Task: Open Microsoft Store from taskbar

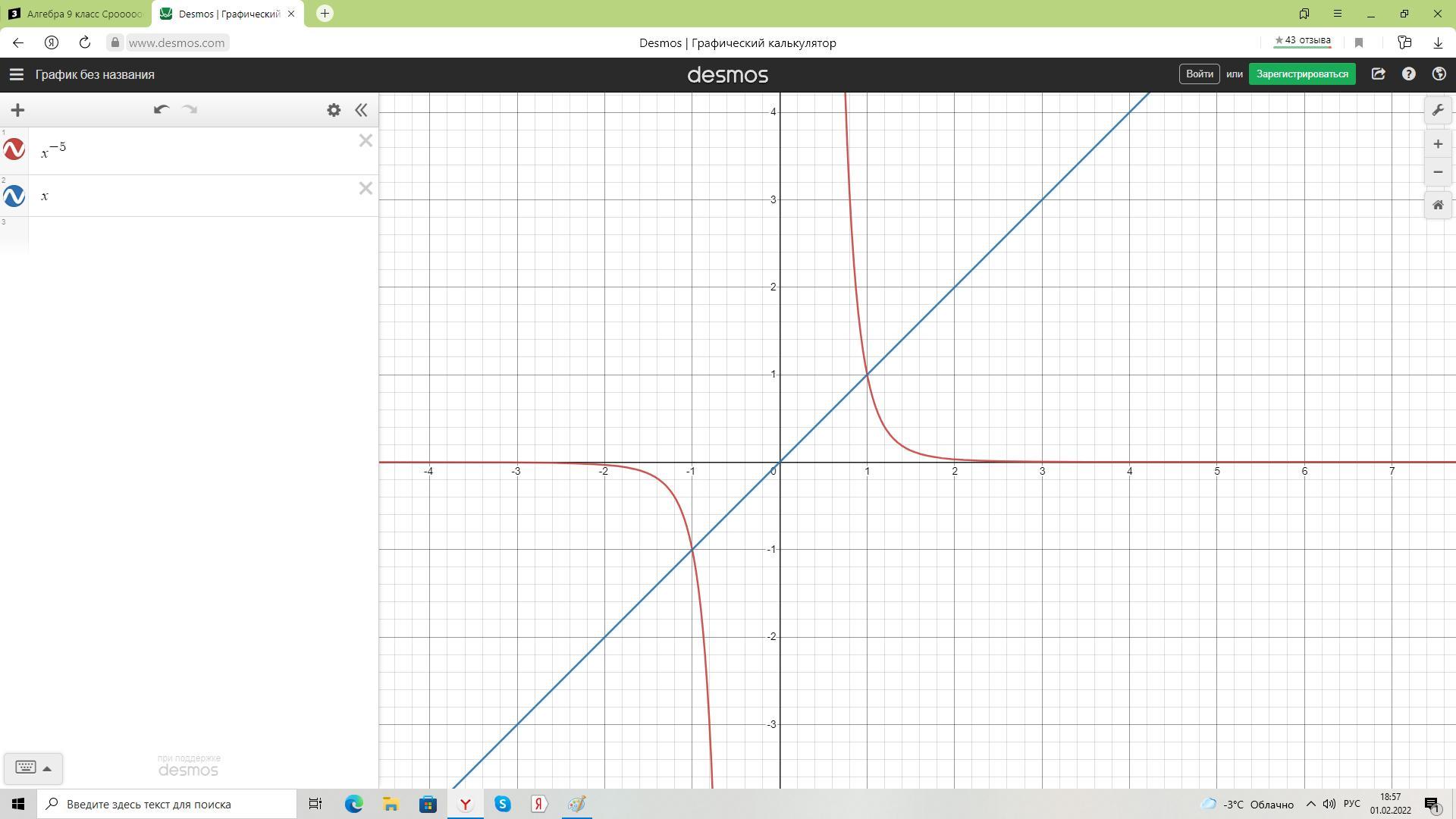Action: coord(428,804)
